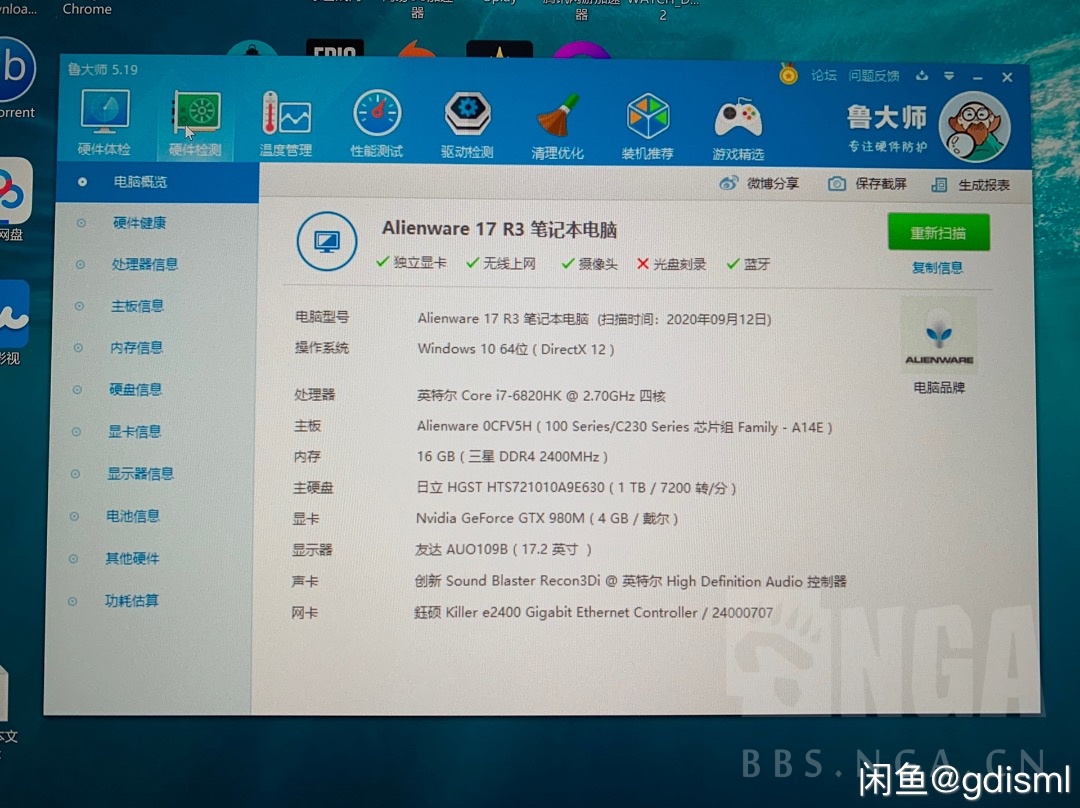This screenshot has width=1080, height=808.
Task: Open the 硬件体检 hardware checkup tool
Action: click(x=104, y=120)
